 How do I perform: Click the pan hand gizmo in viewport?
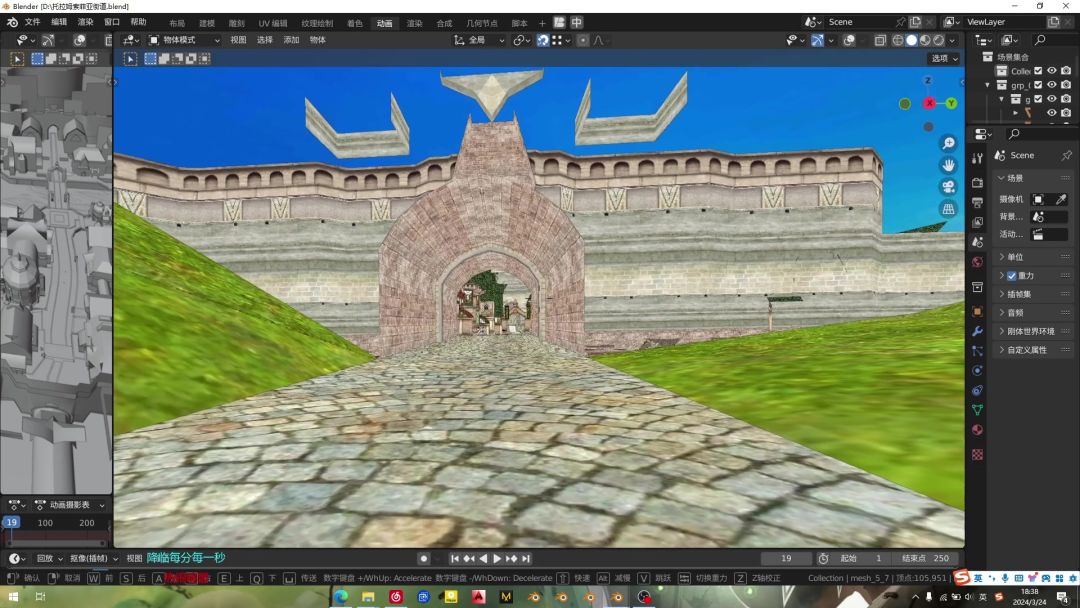pos(948,165)
